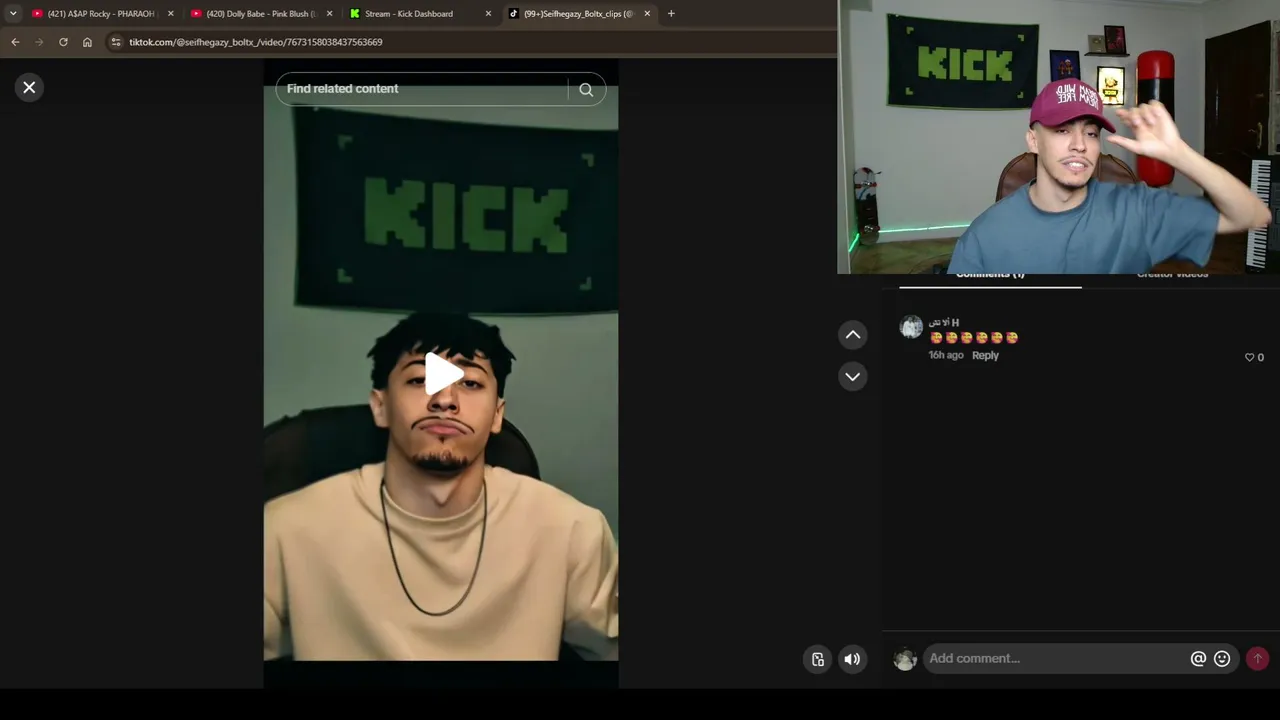Reload the TikTok page
Viewport: 1280px width, 720px height.
(63, 42)
